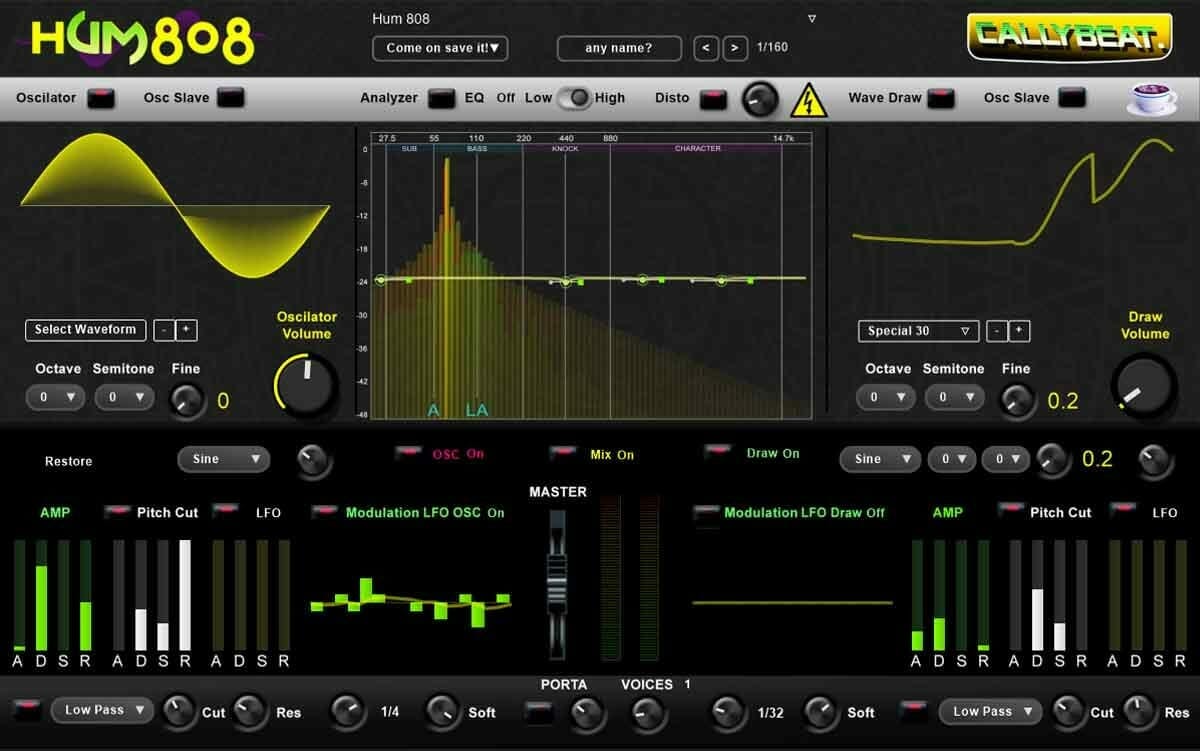Viewport: 1200px width, 751px height.
Task: Select the LFO tab on the right envelope panel
Action: pyautogui.click(x=1164, y=512)
